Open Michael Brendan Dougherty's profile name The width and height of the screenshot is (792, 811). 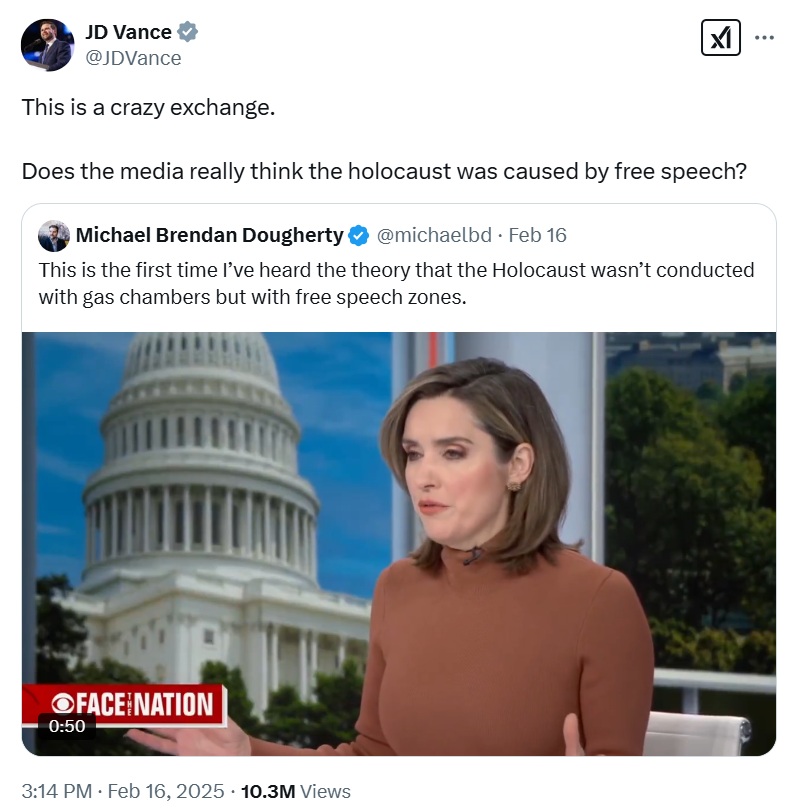click(210, 235)
